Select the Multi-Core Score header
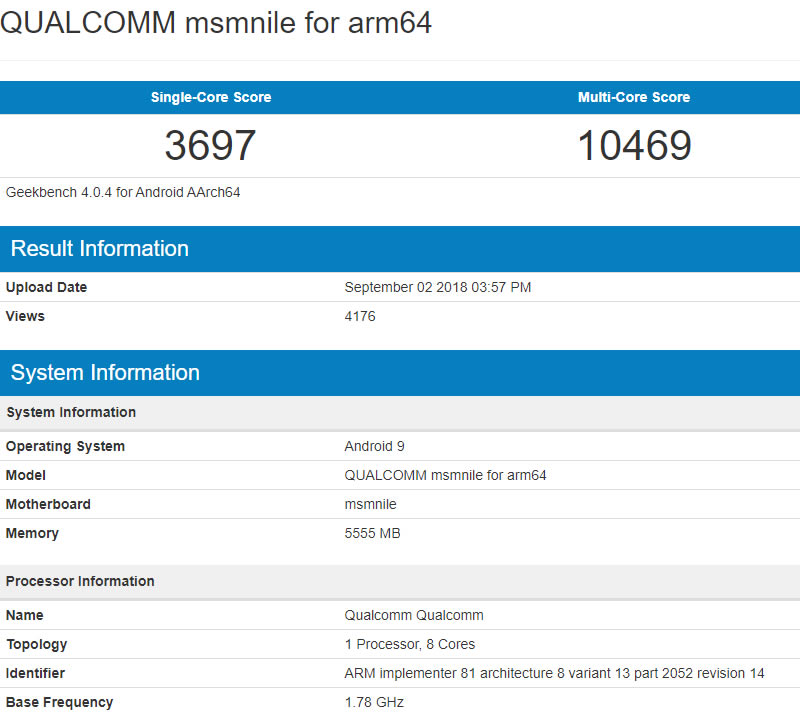This screenshot has width=800, height=720. 634,97
